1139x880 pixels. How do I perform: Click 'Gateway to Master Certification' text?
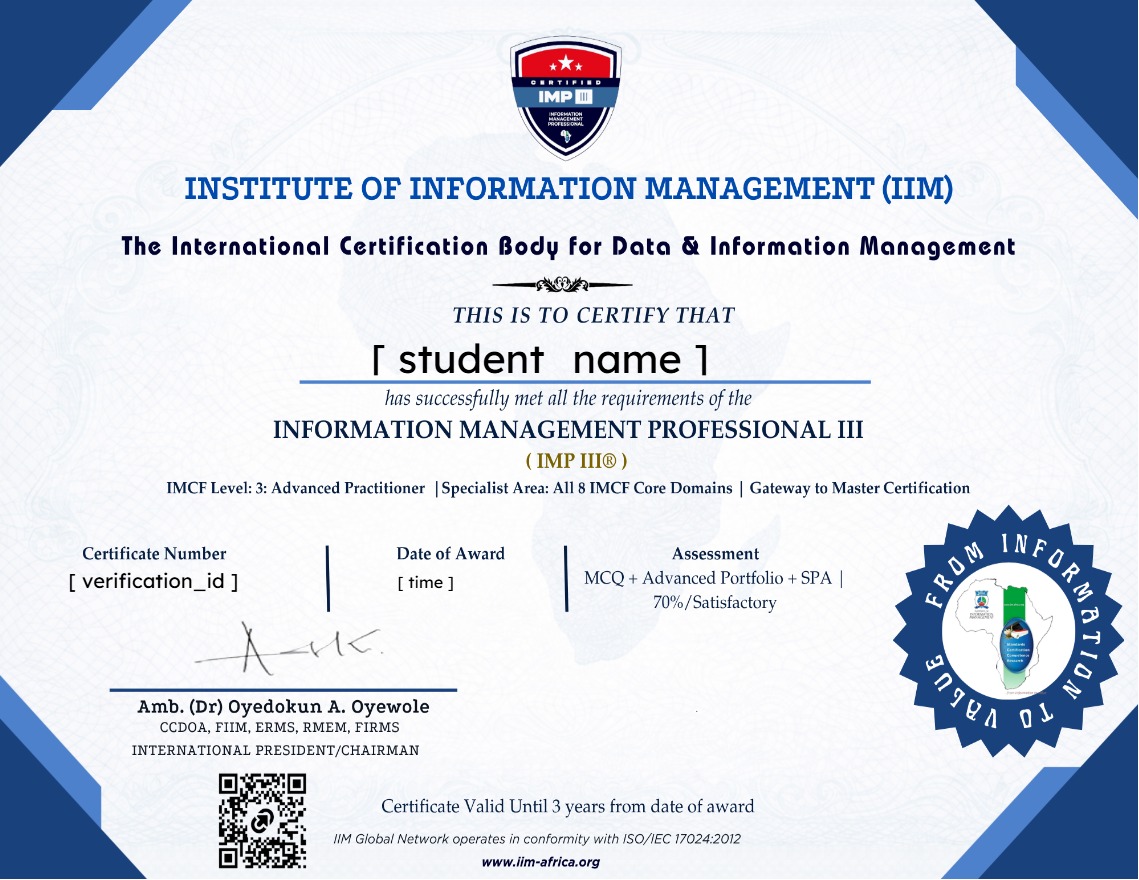pos(859,488)
